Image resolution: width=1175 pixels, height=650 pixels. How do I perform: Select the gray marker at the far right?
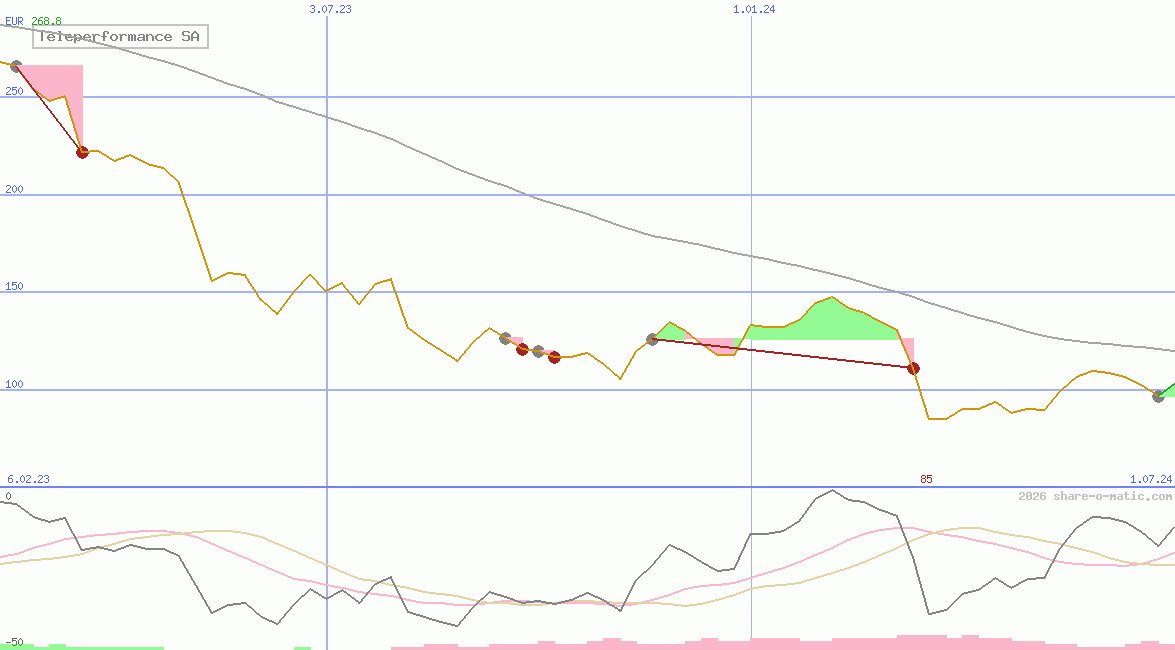(x=1158, y=396)
